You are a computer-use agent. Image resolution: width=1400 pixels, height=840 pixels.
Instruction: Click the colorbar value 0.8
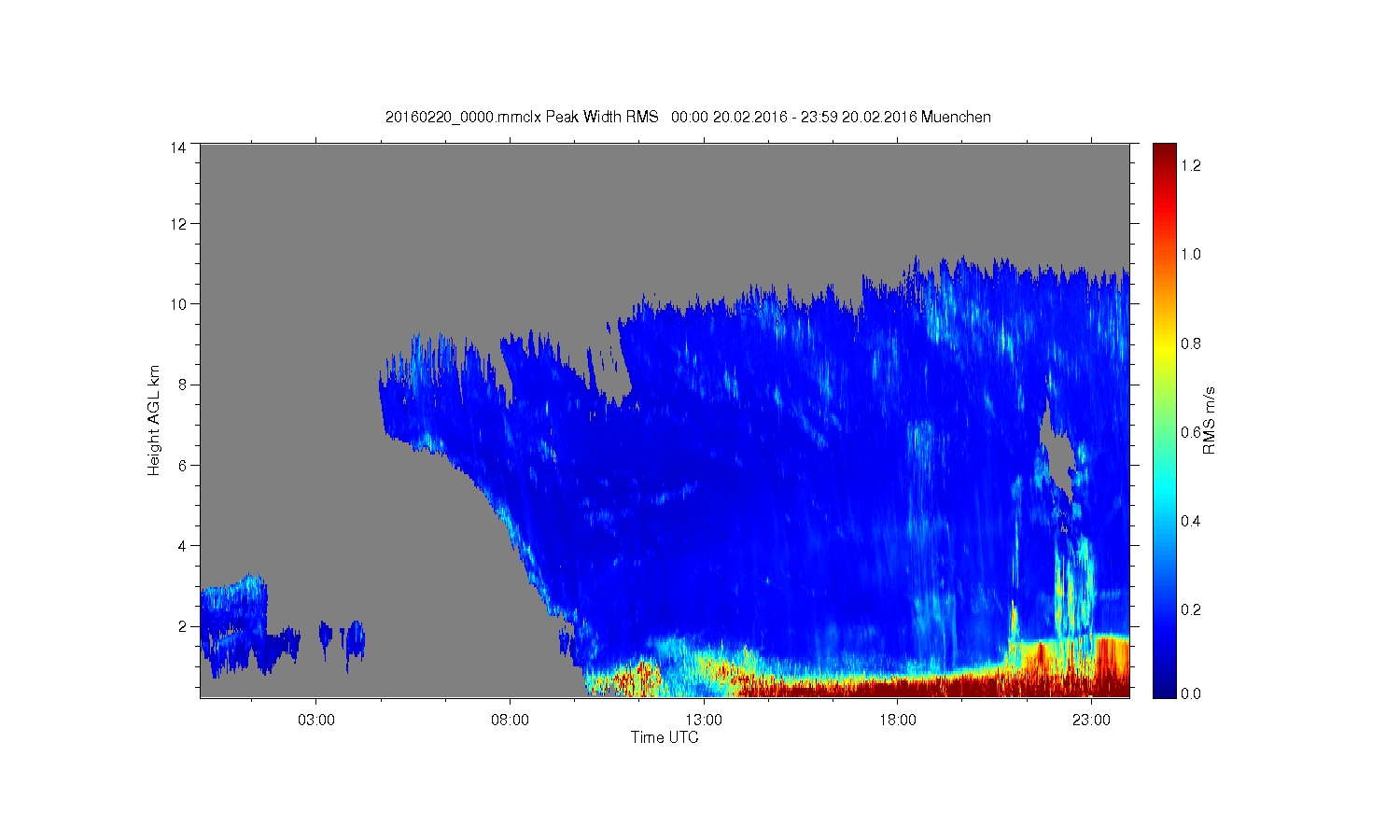pyautogui.click(x=1191, y=343)
